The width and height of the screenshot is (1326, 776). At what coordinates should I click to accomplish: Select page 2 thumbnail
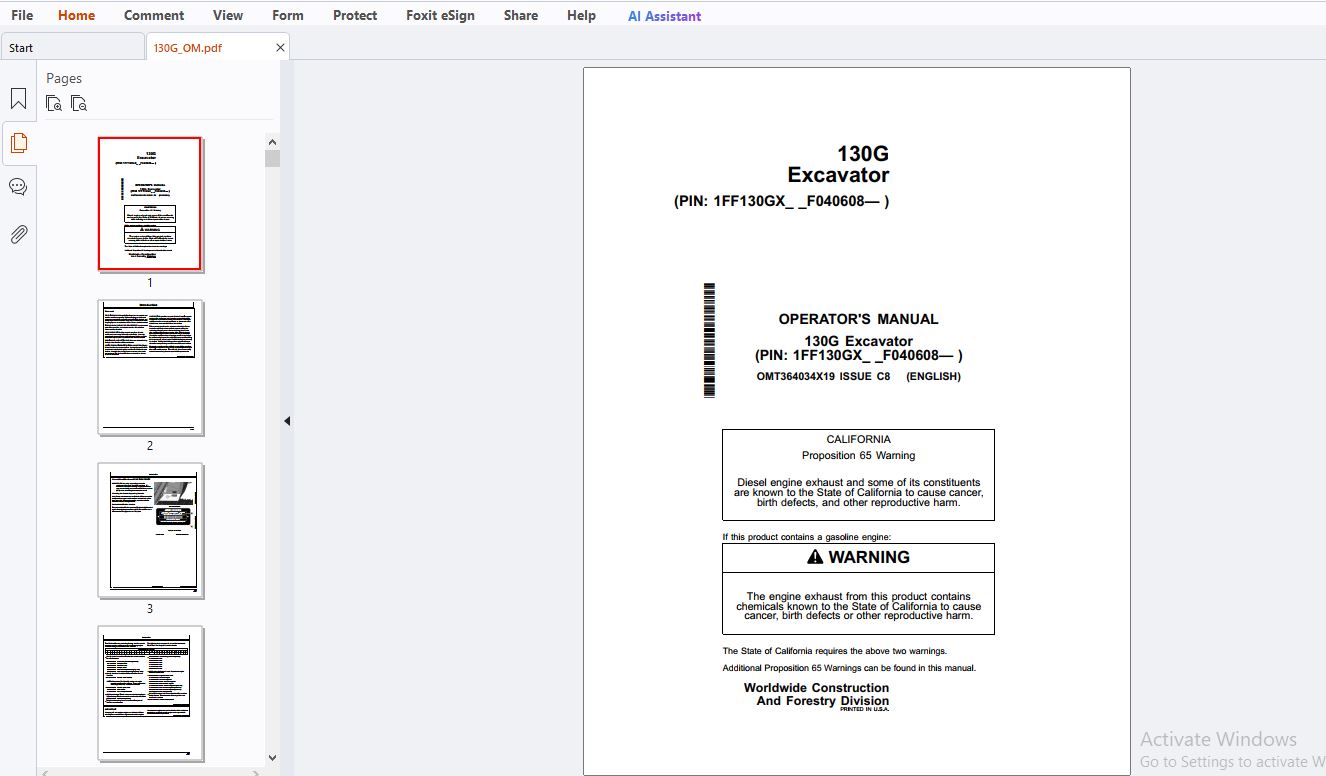[x=150, y=367]
